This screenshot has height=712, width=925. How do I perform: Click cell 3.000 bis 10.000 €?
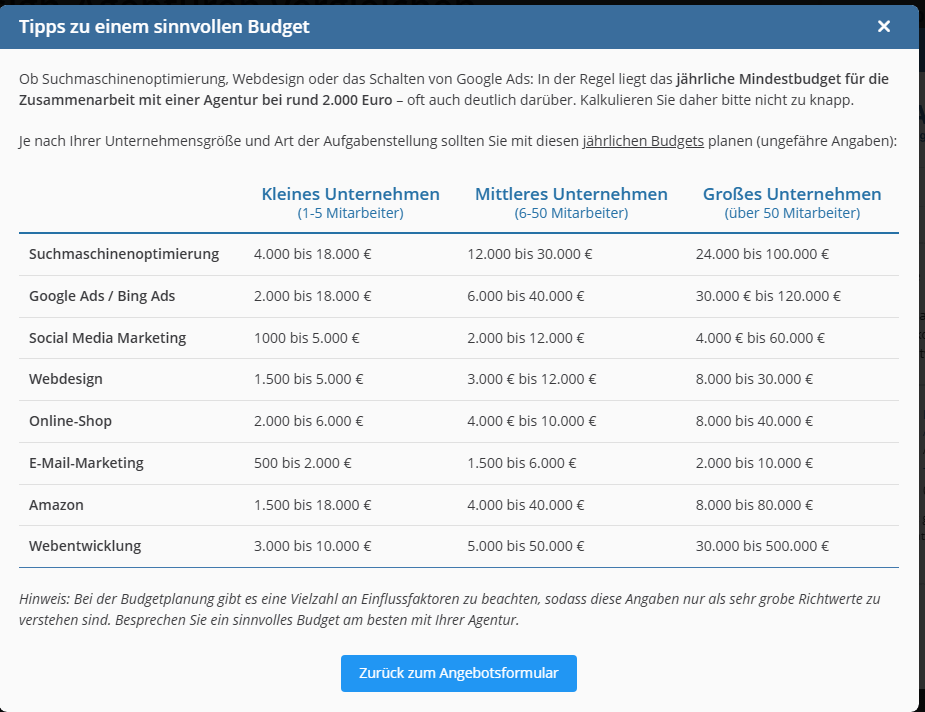pyautogui.click(x=313, y=546)
